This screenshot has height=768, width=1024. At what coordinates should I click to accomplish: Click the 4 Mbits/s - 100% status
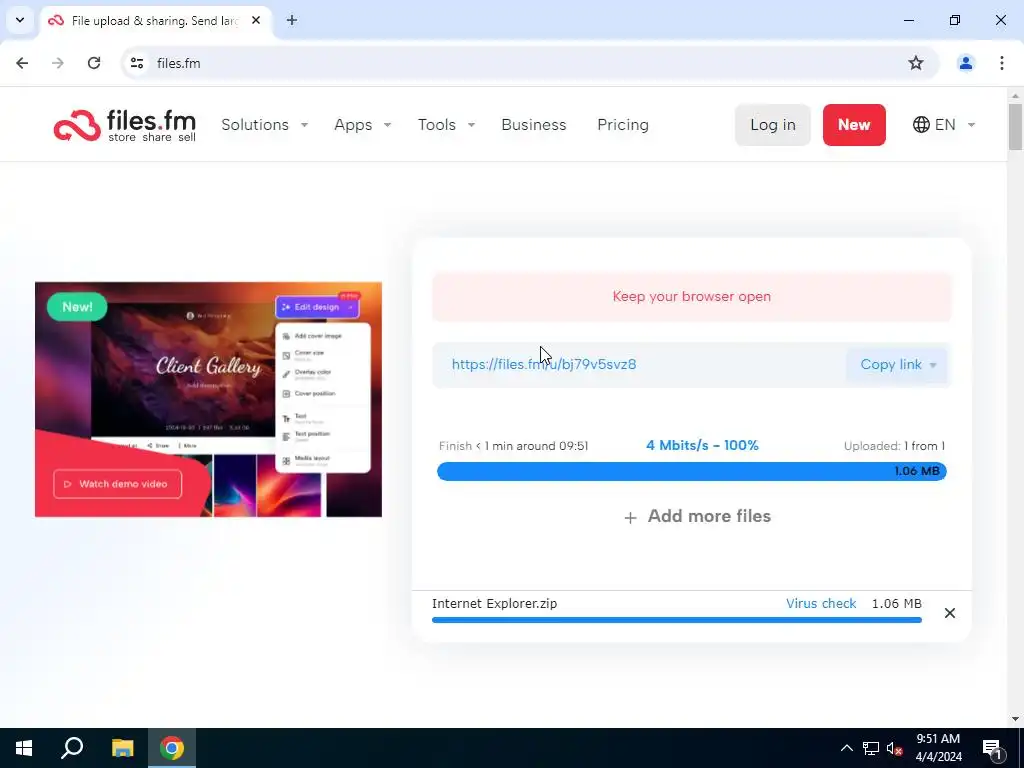702,445
